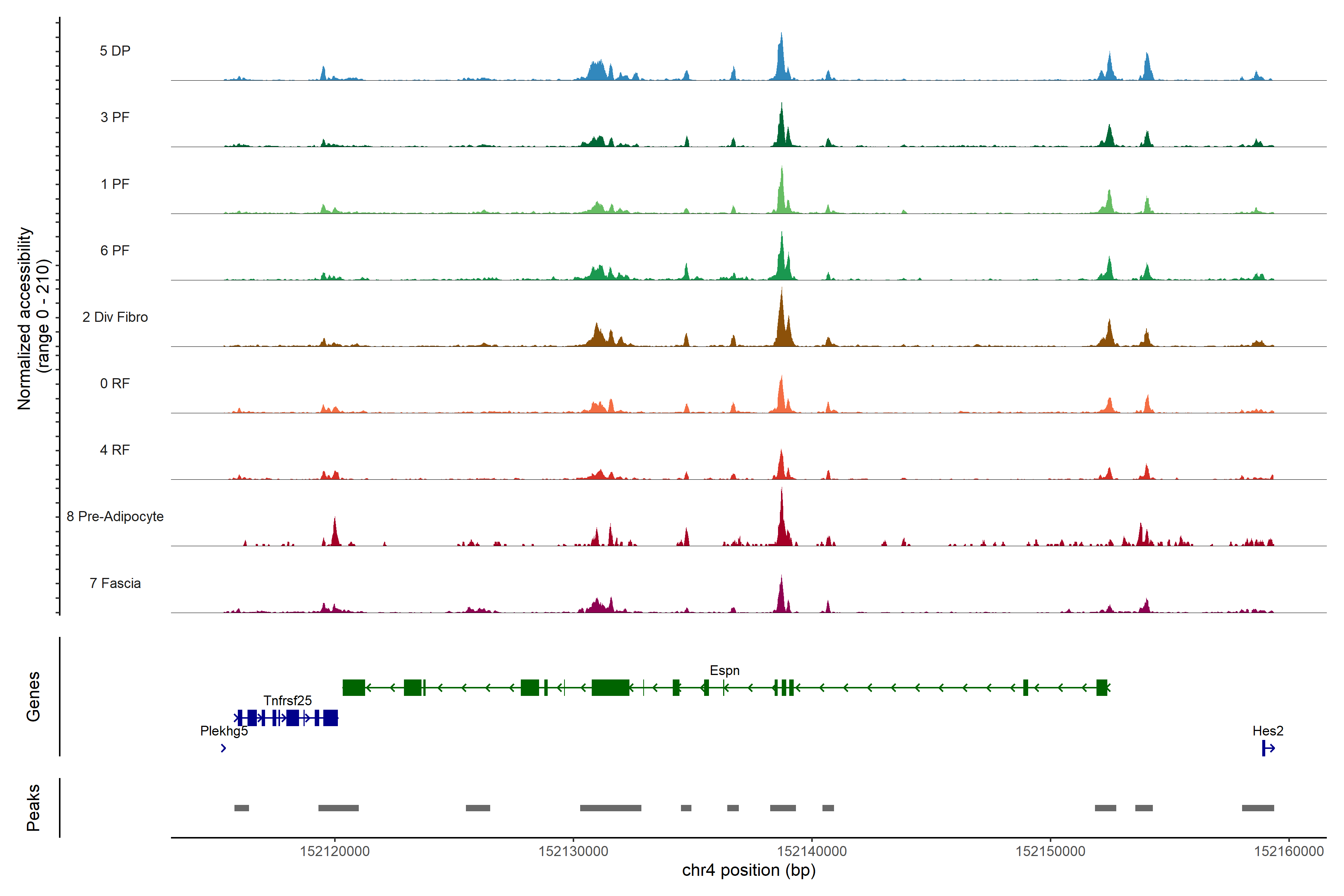Viewport: 1344px width, 896px height.
Task: Click the 152120000 x-axis tick label
Action: (x=335, y=851)
